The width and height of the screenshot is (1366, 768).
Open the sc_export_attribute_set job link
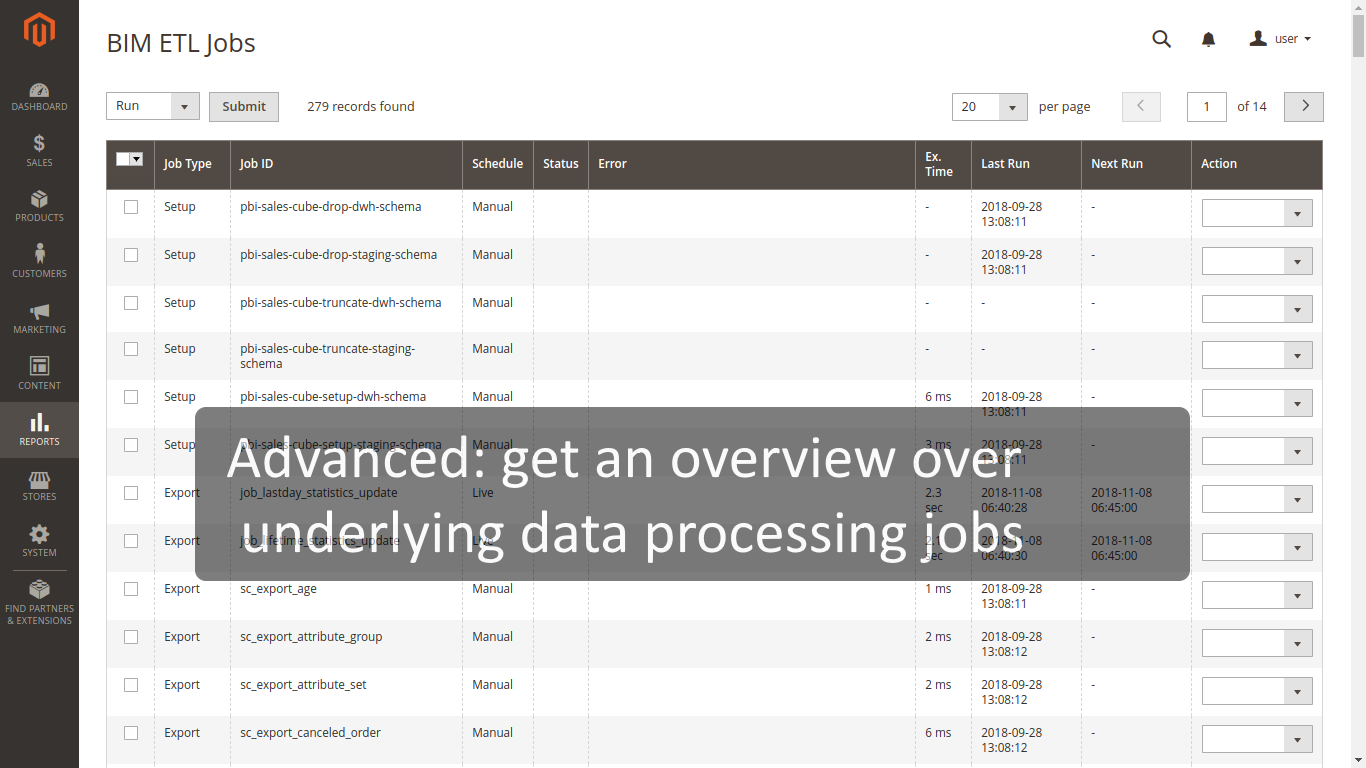(303, 684)
